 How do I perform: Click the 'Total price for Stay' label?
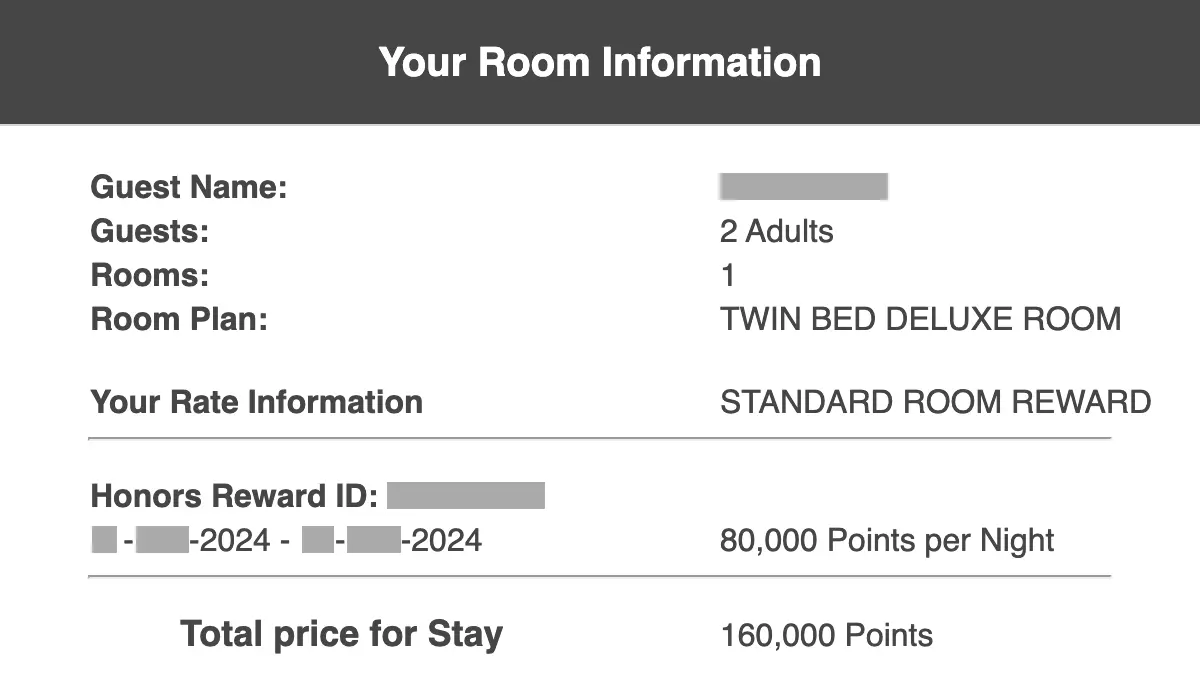341,633
